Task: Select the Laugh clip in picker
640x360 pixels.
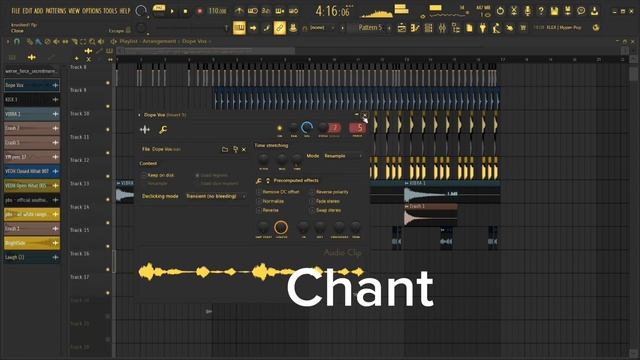Action: pos(31,257)
